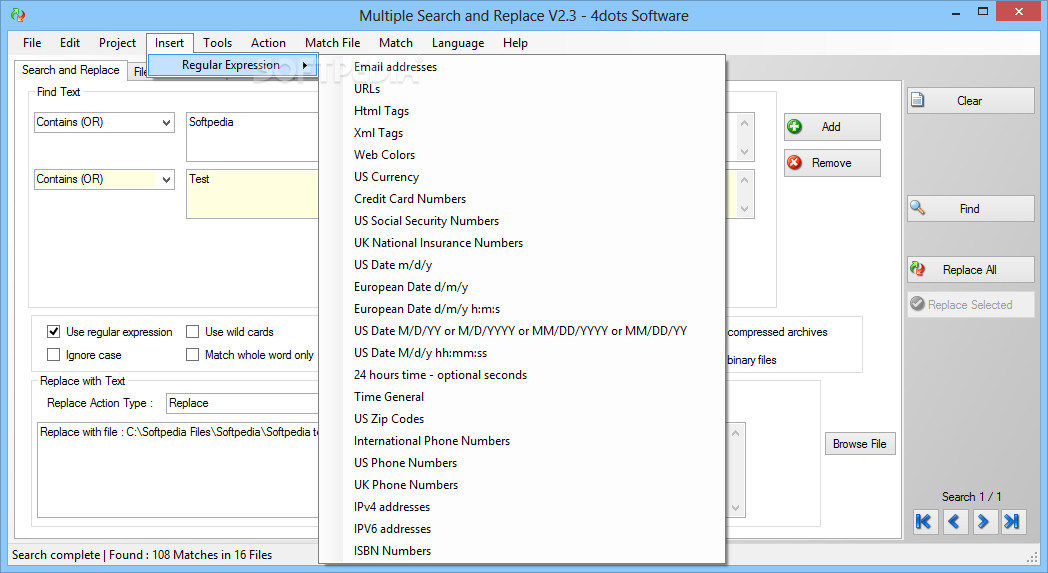
Task: Open the Action menu
Action: pyautogui.click(x=268, y=43)
